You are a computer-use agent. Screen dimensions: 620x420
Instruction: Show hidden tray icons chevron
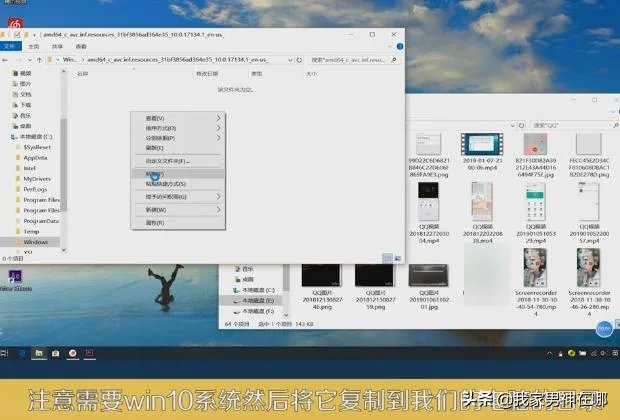click(550, 354)
